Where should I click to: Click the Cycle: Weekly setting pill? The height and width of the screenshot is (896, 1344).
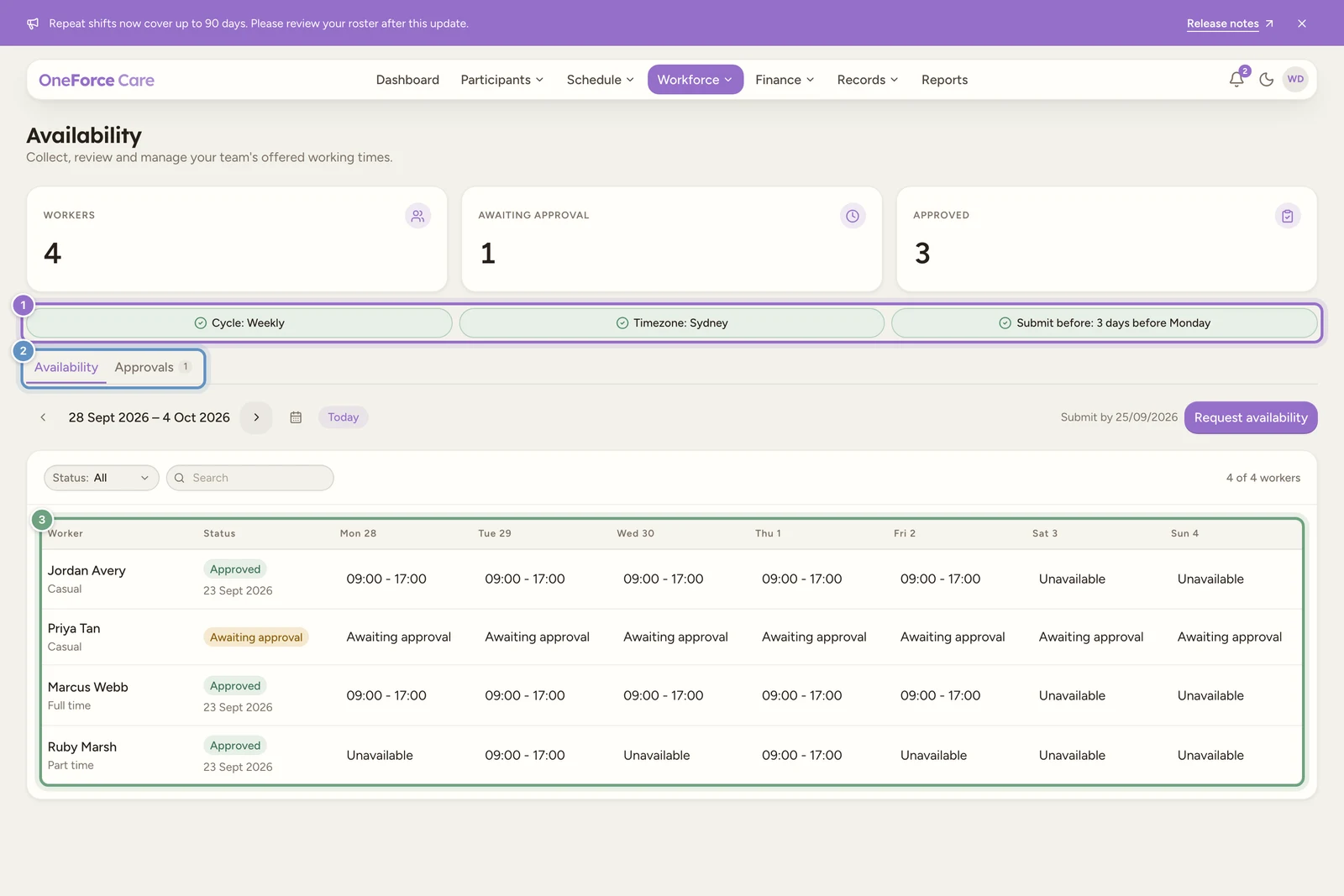pos(239,323)
